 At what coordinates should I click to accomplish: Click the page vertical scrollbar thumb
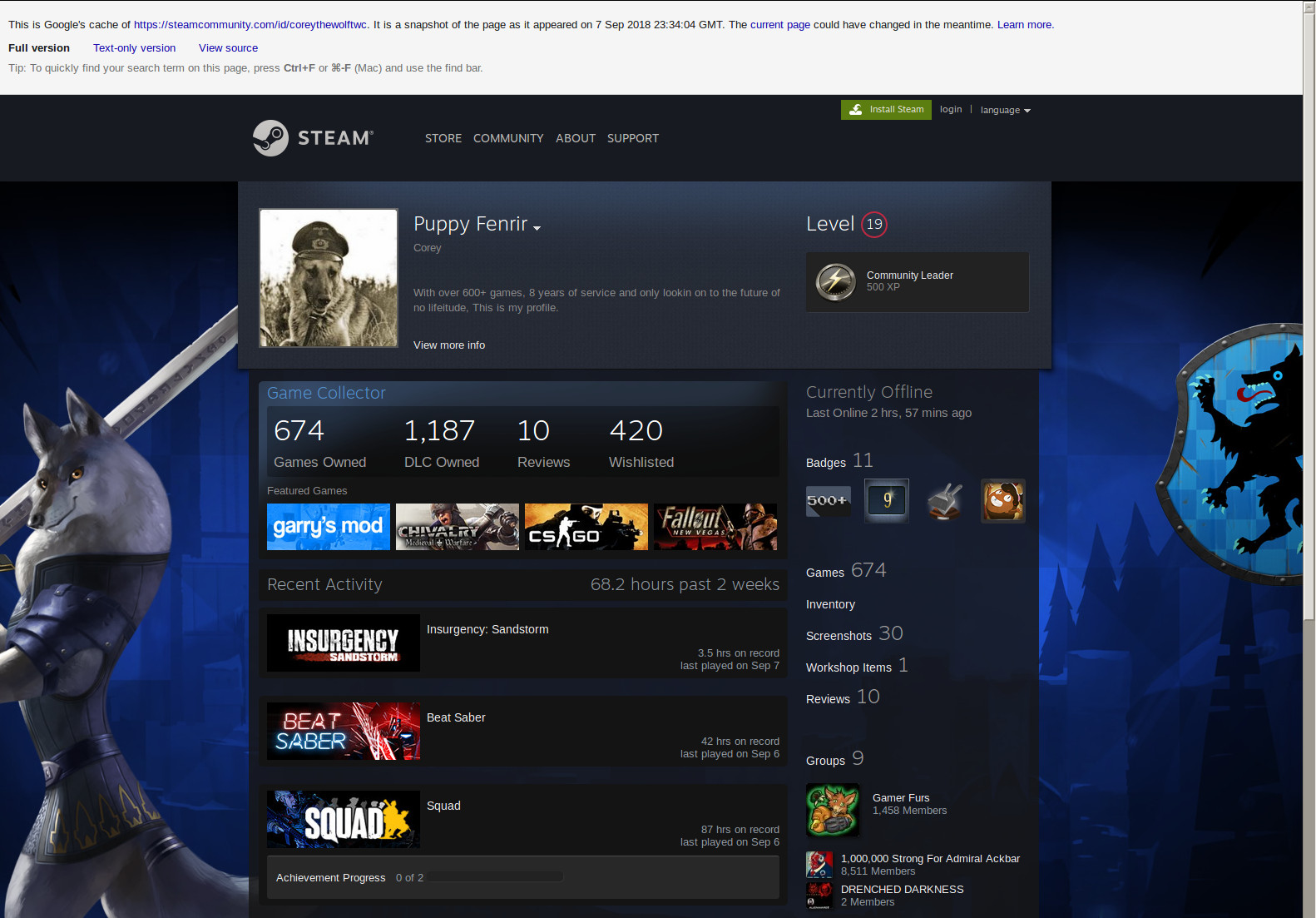pyautogui.click(x=1309, y=316)
